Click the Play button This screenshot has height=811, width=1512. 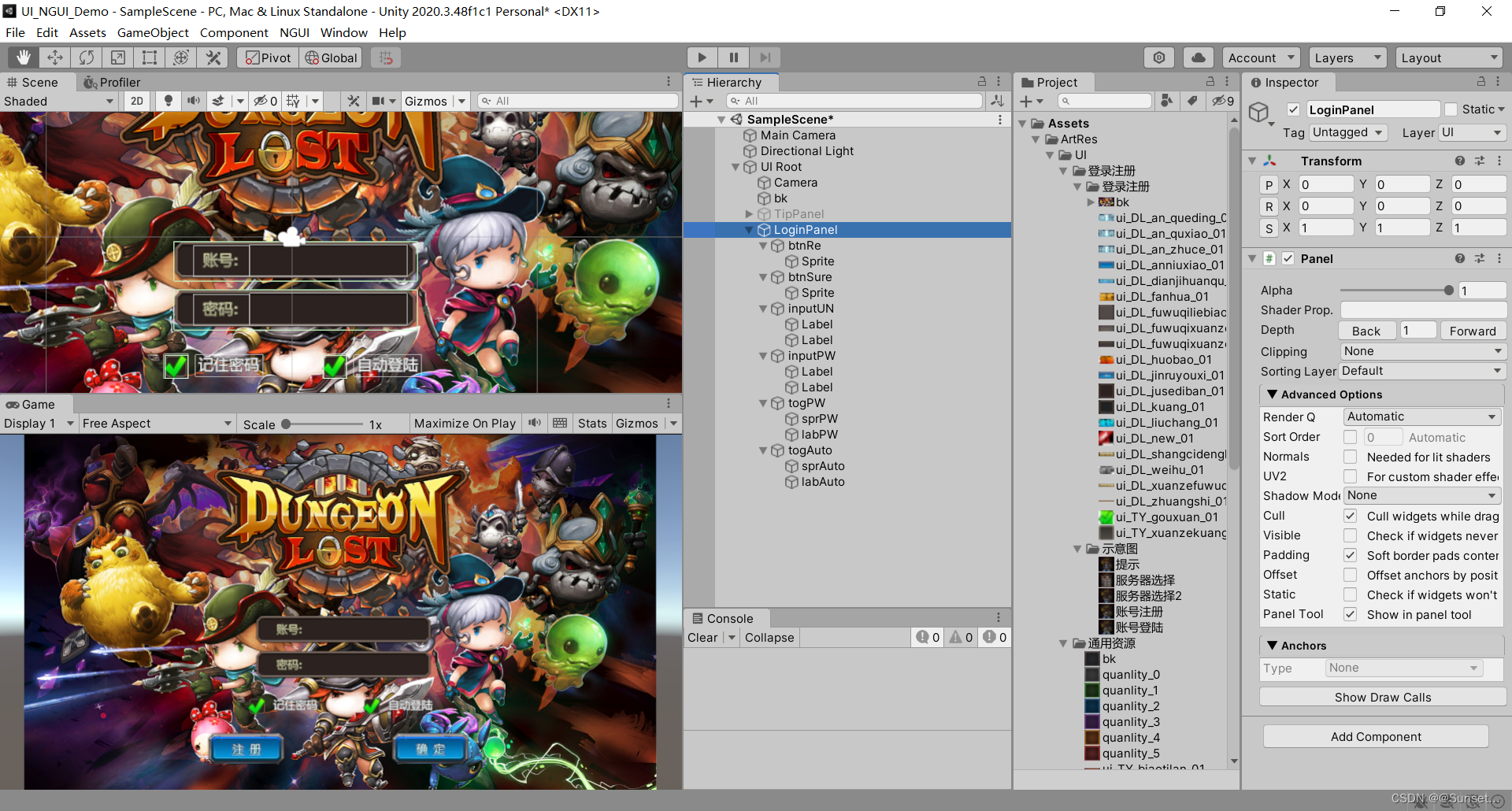[x=702, y=57]
